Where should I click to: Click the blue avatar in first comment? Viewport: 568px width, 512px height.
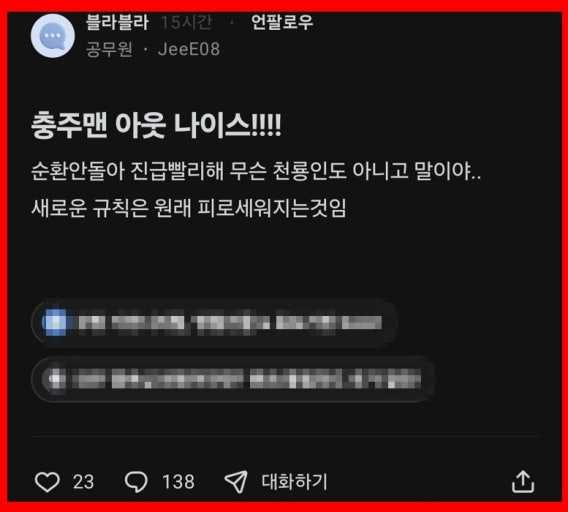(x=55, y=322)
